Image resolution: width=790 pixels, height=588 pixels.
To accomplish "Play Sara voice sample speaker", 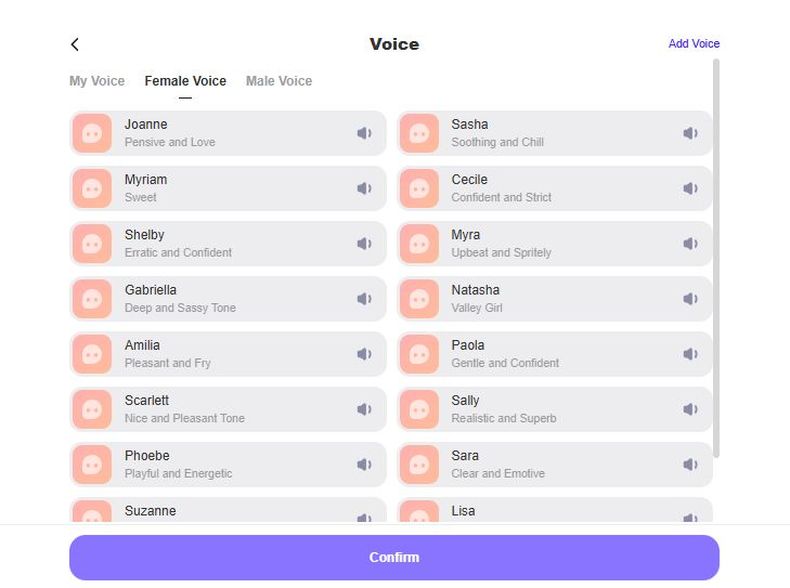I will coord(690,464).
